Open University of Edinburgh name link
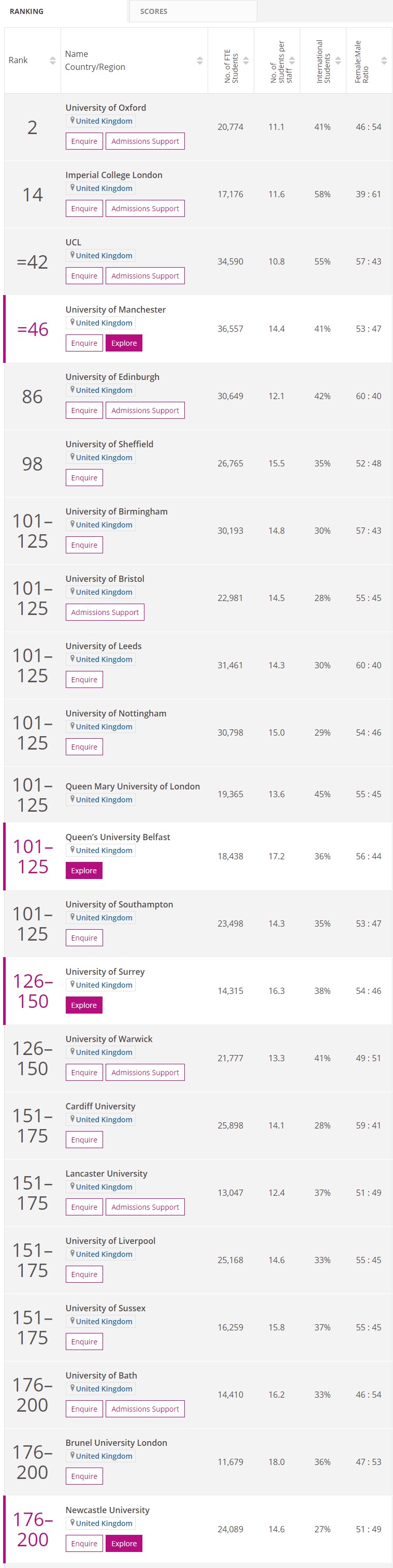393x1568 pixels. (113, 377)
